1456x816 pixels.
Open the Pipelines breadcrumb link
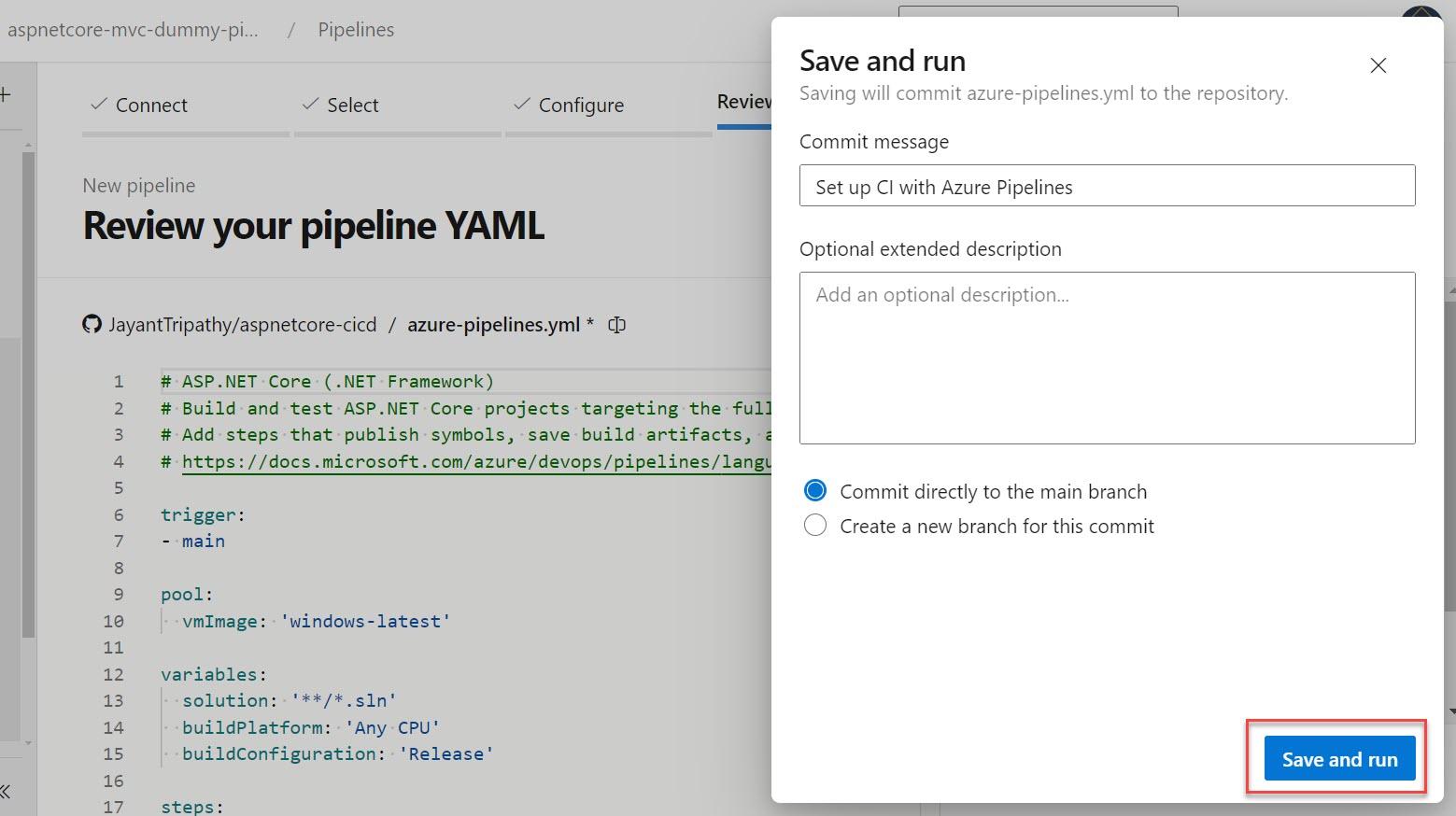click(x=356, y=30)
